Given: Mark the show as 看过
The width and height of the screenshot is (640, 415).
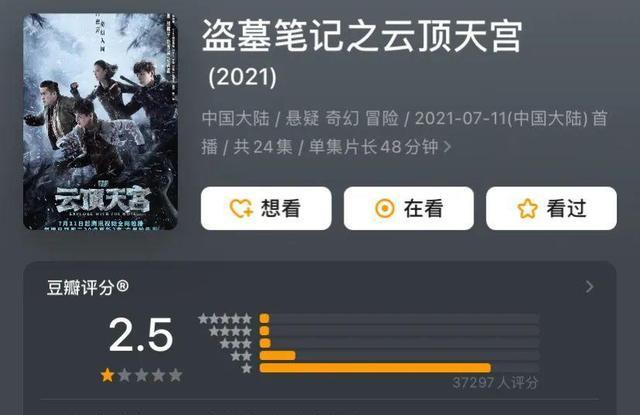Looking at the screenshot, I should point(551,208).
